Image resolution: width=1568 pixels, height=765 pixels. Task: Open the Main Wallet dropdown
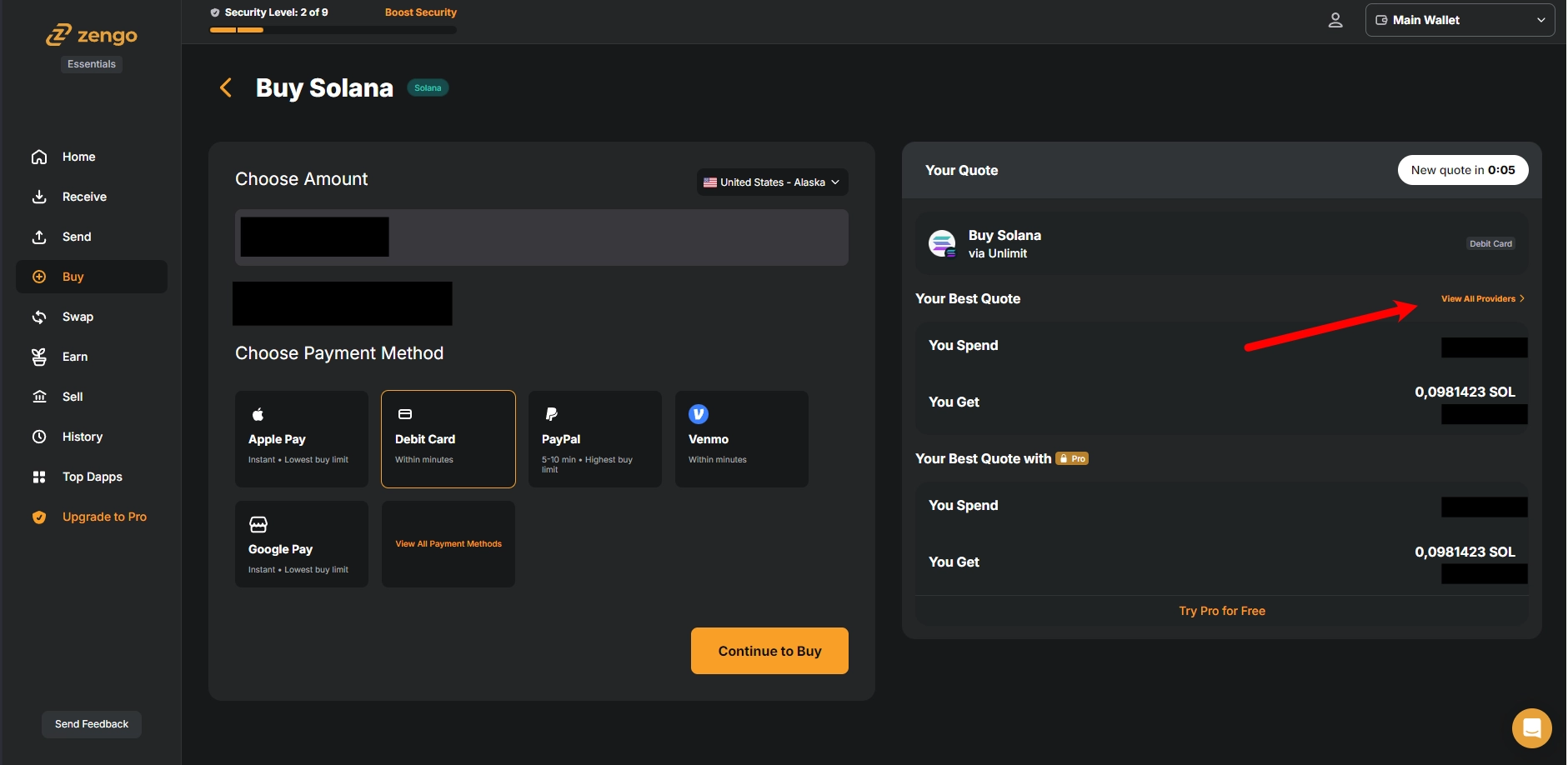click(1458, 19)
